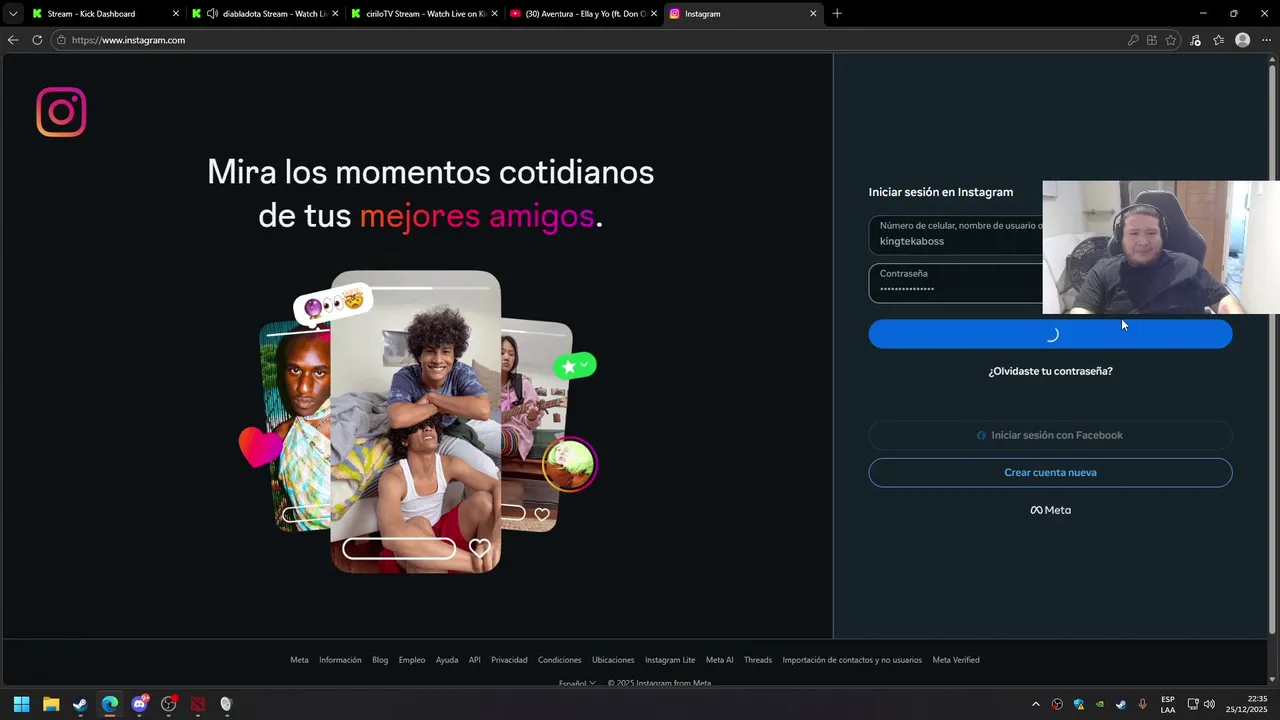Close the ciriloTV Stream tab

pos(494,14)
